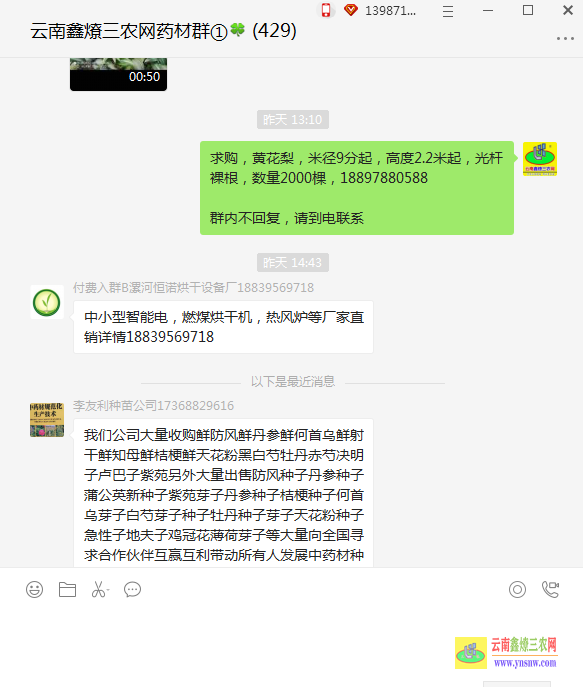Click the message text input area

291,635
